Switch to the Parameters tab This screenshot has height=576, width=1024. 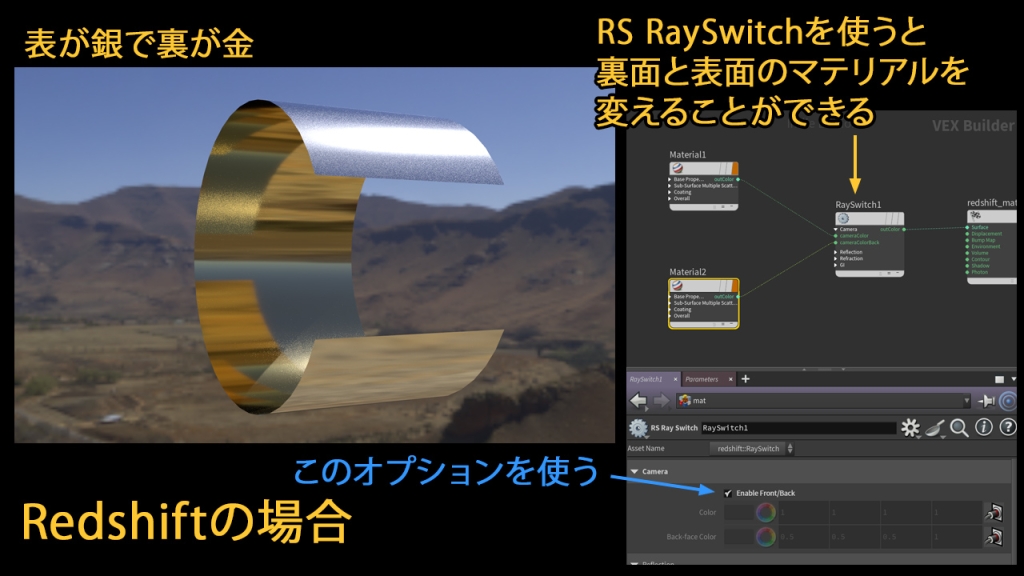[x=703, y=380]
